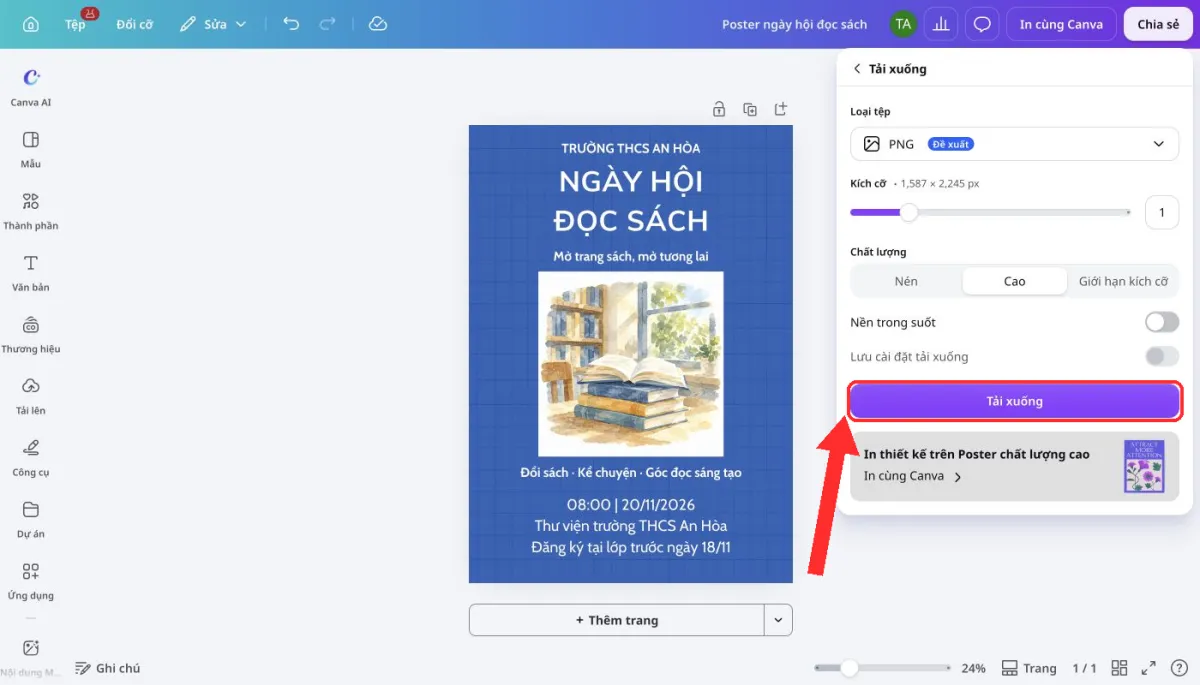Open the Đổi cỡ resize menu
Viewport: 1200px width, 685px height.
pyautogui.click(x=134, y=24)
